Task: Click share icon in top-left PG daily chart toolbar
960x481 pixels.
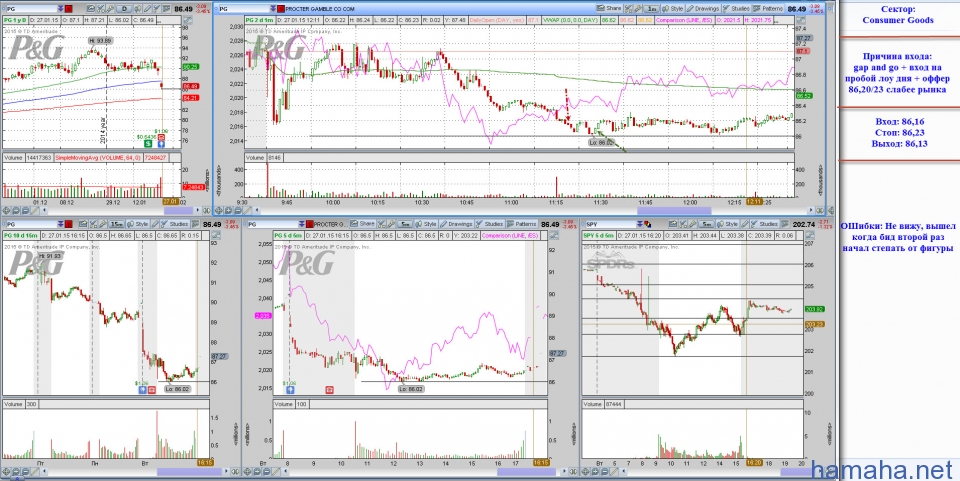Action: tap(91, 9)
